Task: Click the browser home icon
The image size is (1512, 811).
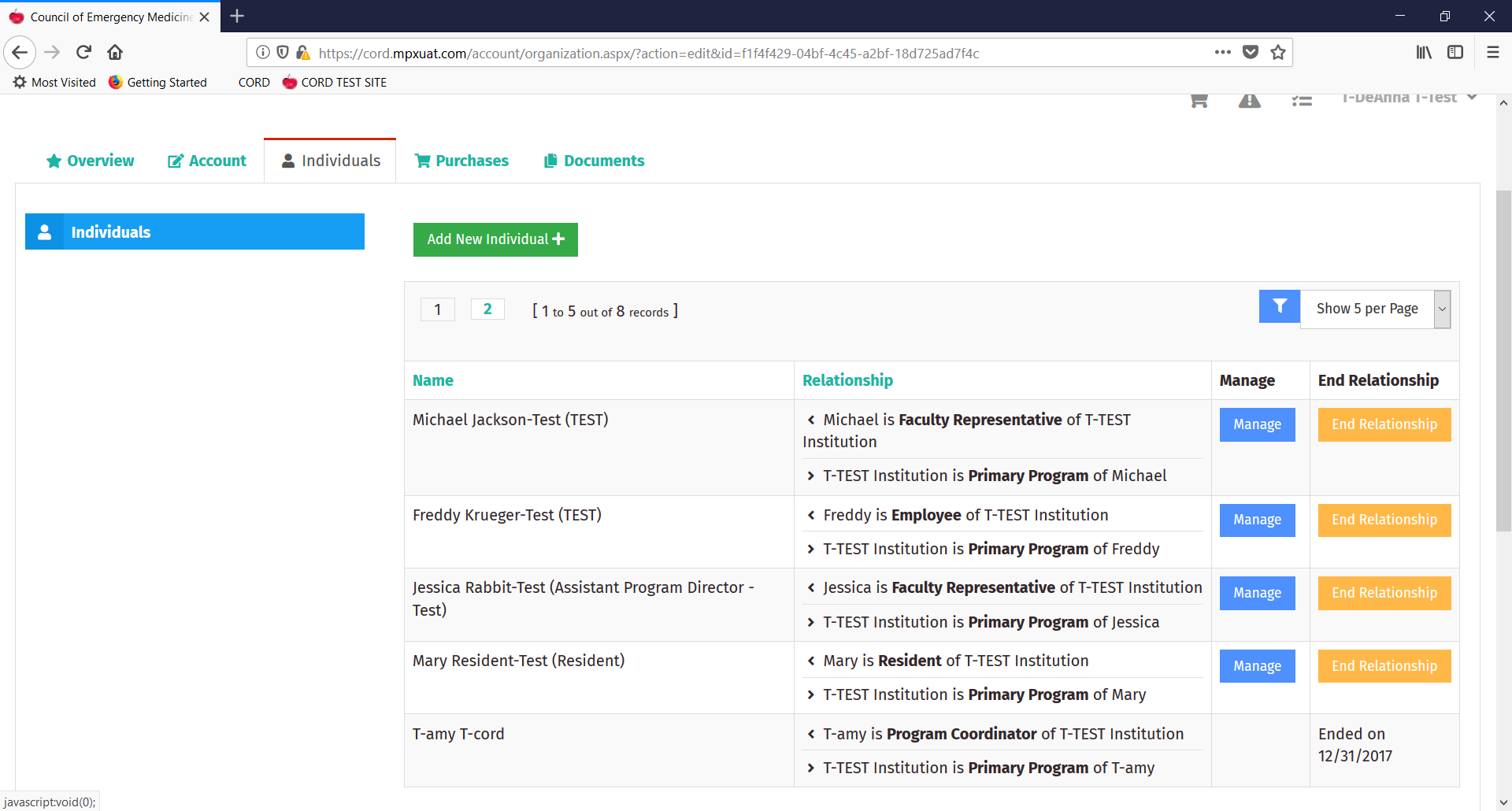Action: click(115, 53)
